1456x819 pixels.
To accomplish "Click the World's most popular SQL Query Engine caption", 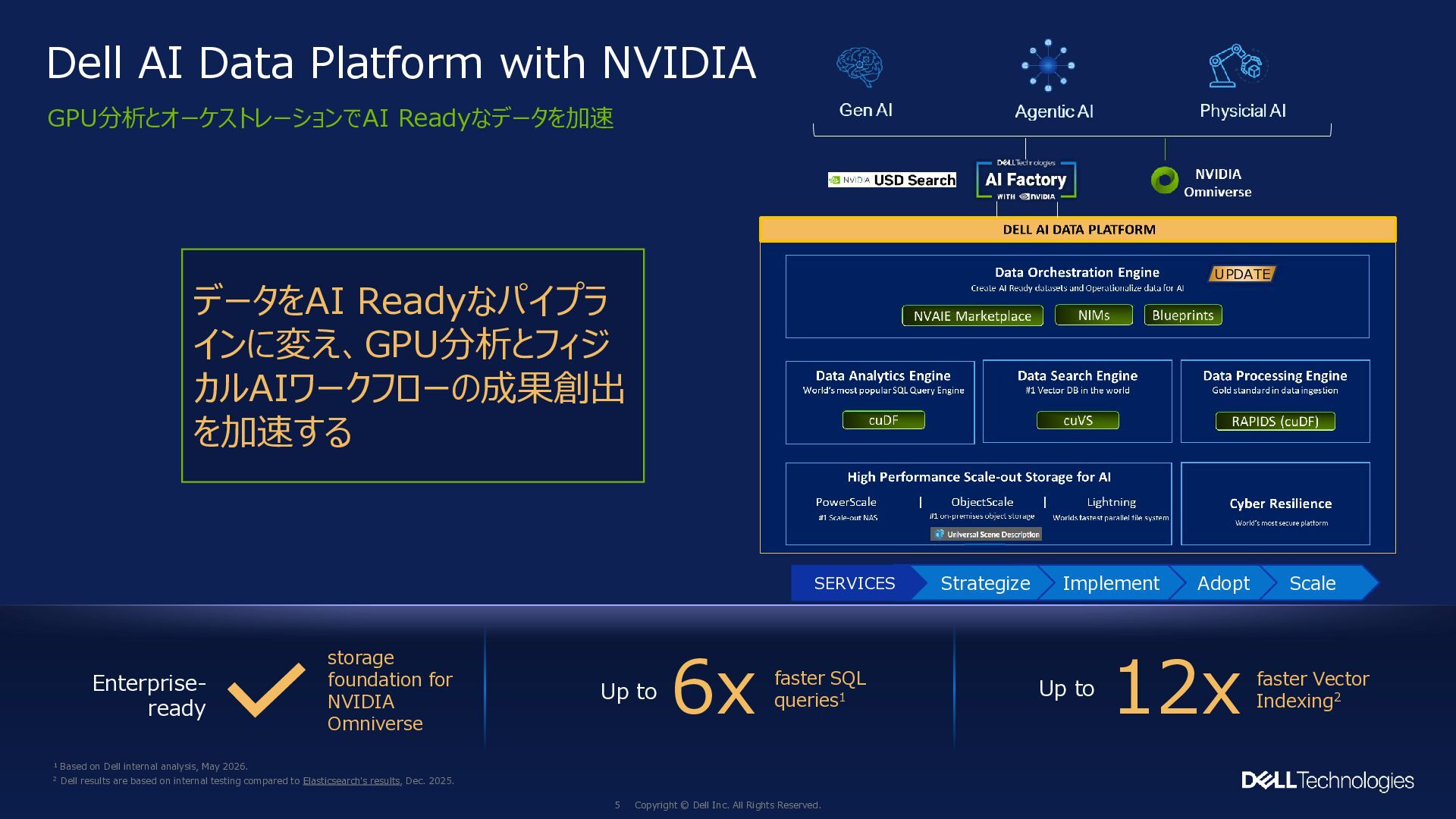I will tap(883, 391).
